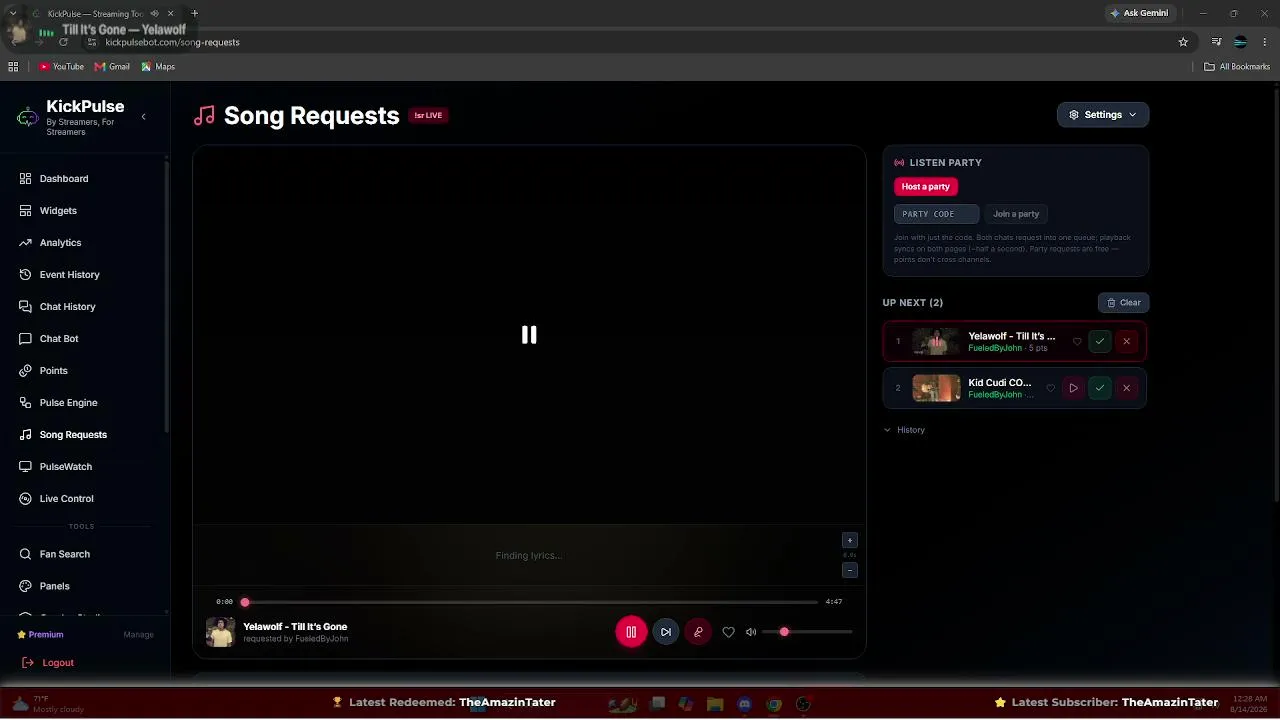Screen dimensions: 1280x720
Task: Open a new browser tab
Action: (194, 13)
